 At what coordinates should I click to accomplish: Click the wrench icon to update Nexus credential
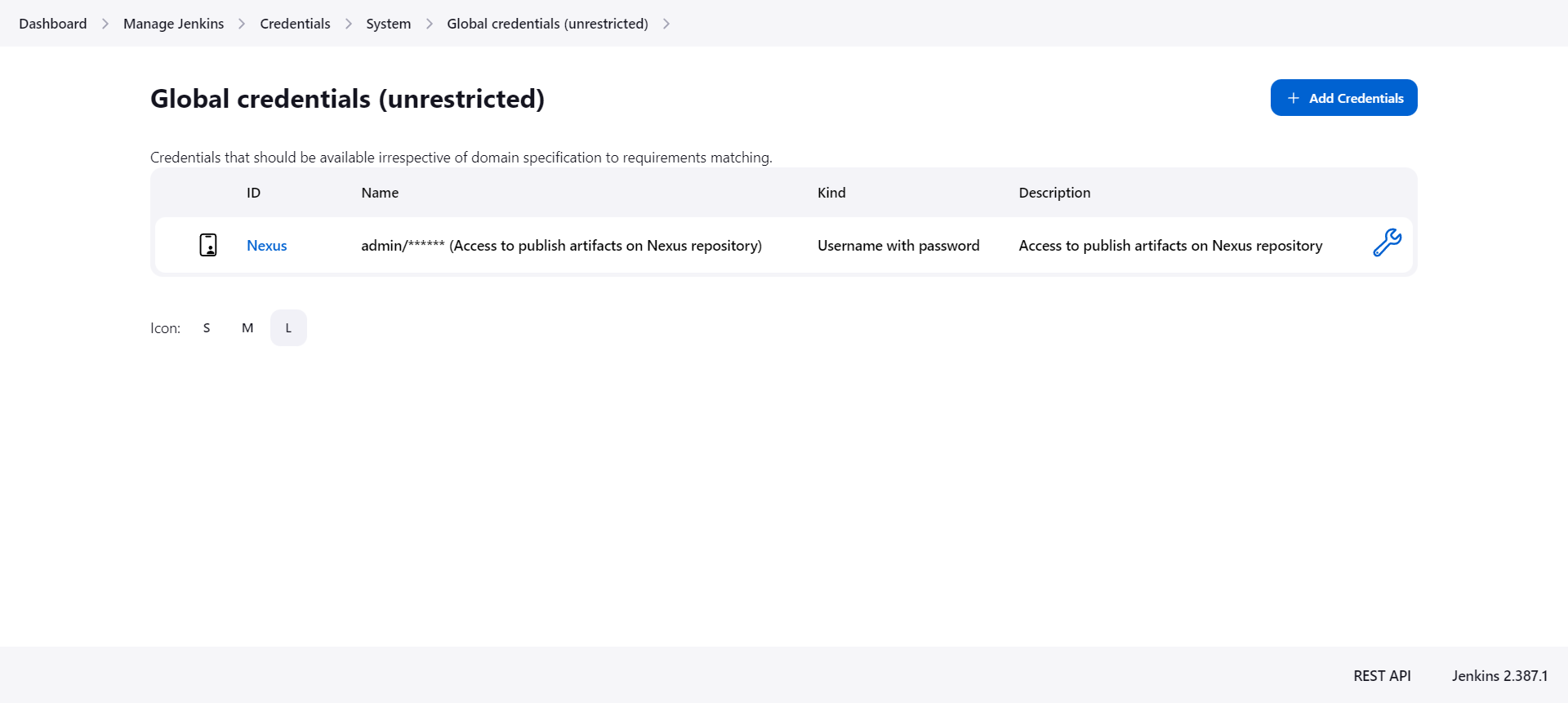(1387, 242)
